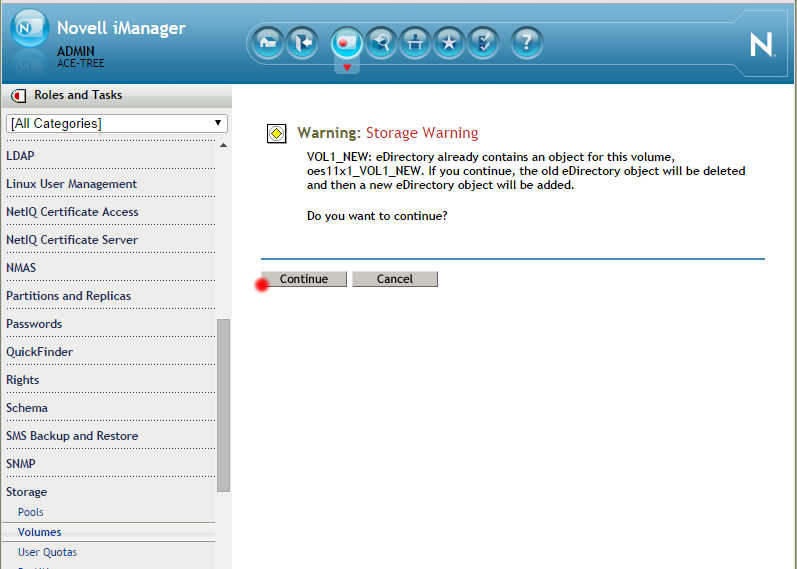
Task: Click the Cancel button
Action: tap(395, 279)
